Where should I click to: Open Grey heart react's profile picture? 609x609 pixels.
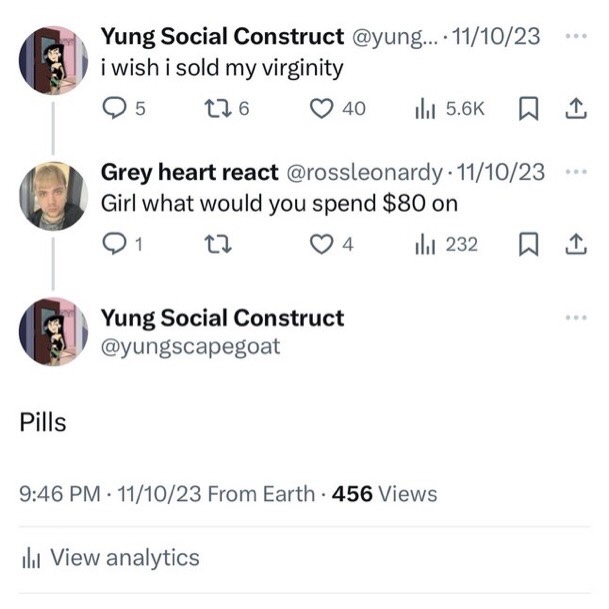[52, 196]
